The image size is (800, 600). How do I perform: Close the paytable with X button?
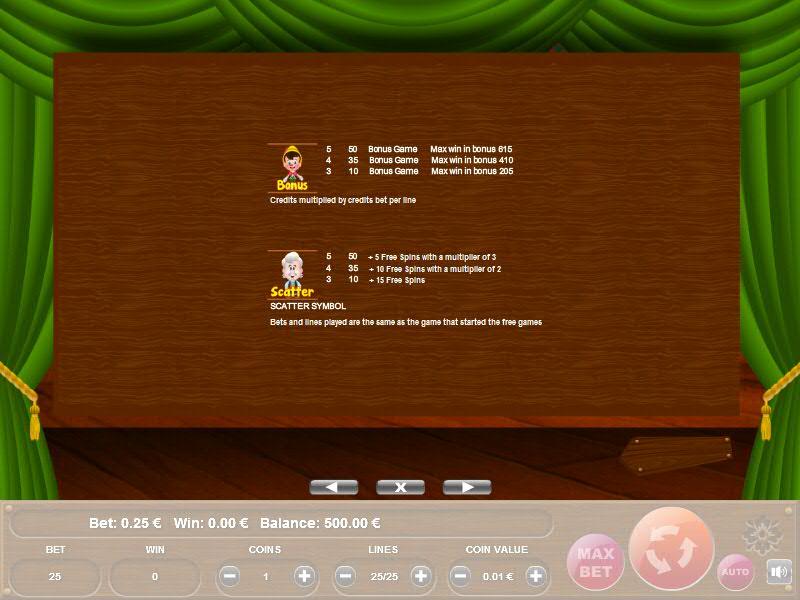click(400, 487)
